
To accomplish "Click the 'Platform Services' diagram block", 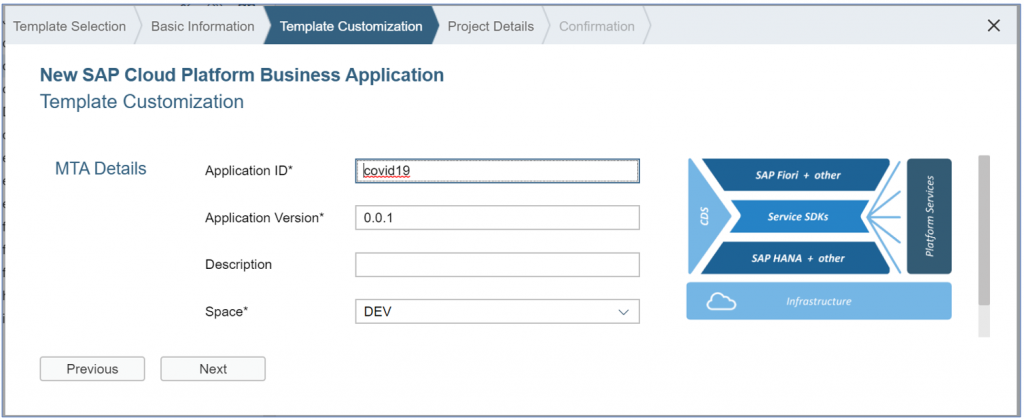I will pos(929,216).
